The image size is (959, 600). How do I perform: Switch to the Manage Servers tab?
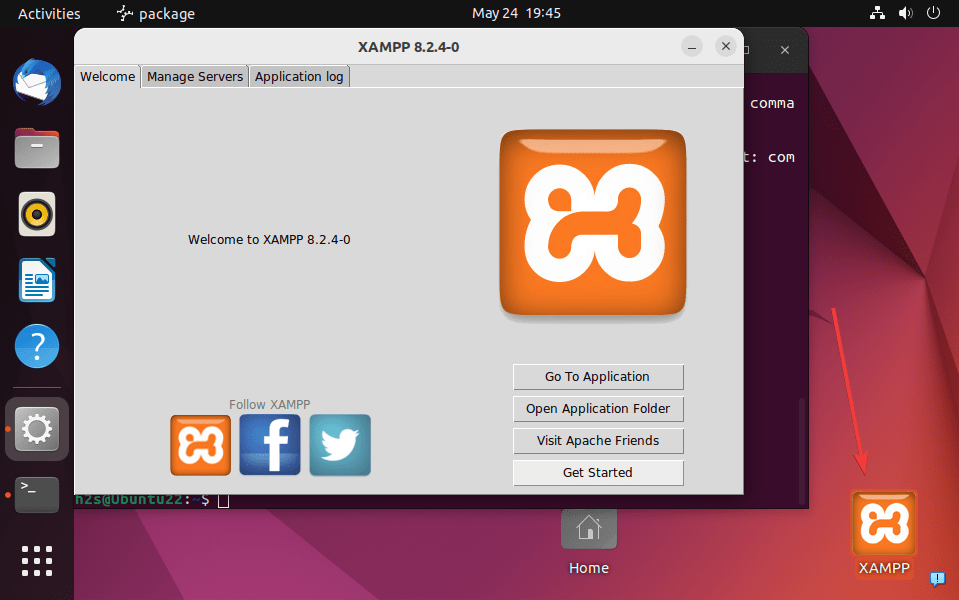pyautogui.click(x=195, y=76)
